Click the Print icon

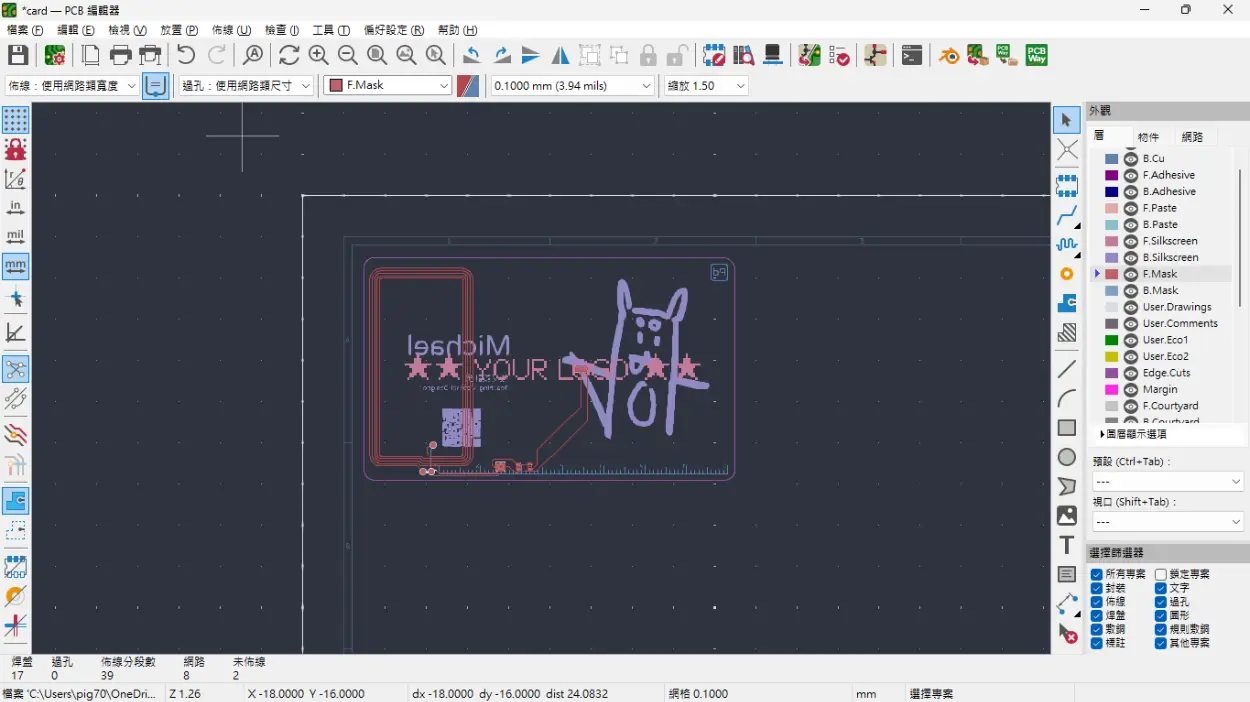(121, 55)
